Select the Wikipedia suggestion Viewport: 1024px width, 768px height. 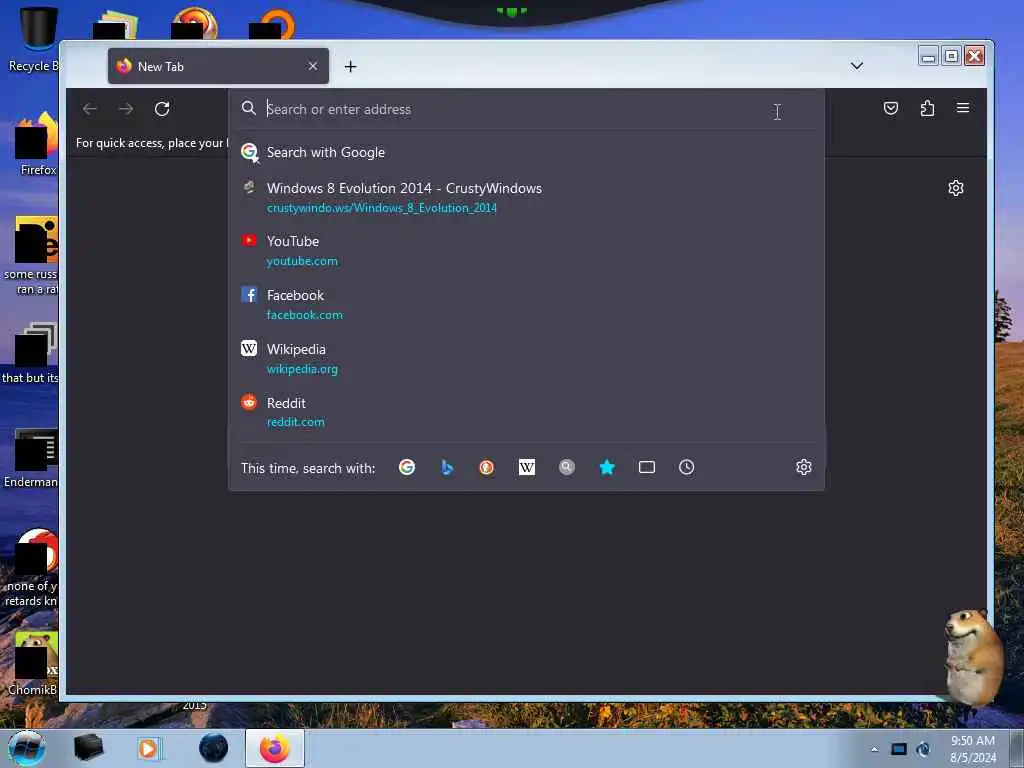click(x=526, y=359)
